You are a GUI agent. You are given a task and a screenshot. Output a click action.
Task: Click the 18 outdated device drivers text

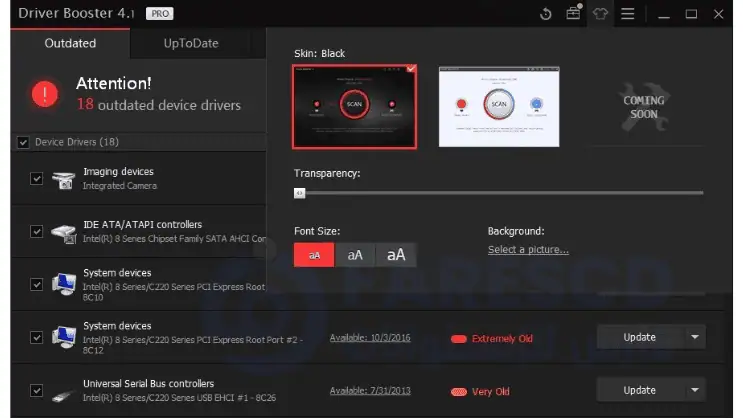coord(159,105)
